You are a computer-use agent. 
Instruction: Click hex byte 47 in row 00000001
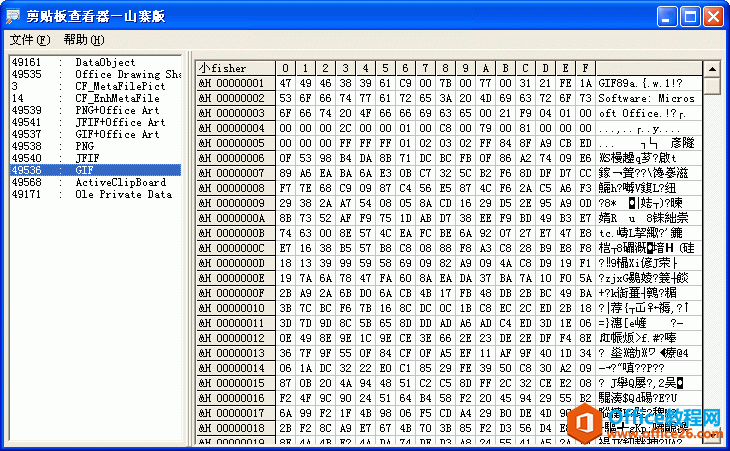285,83
